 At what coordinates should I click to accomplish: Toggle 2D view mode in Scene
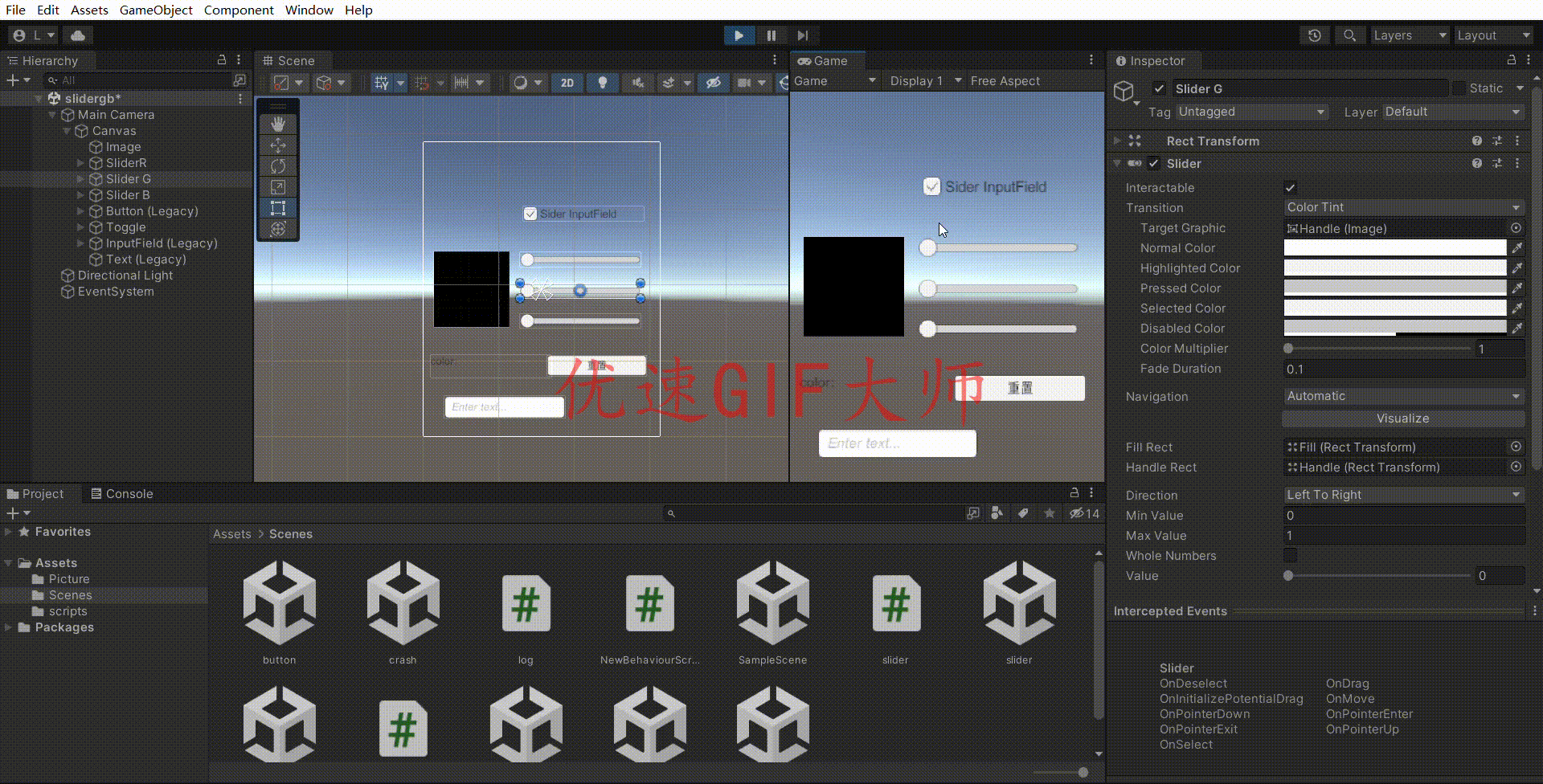[x=567, y=83]
